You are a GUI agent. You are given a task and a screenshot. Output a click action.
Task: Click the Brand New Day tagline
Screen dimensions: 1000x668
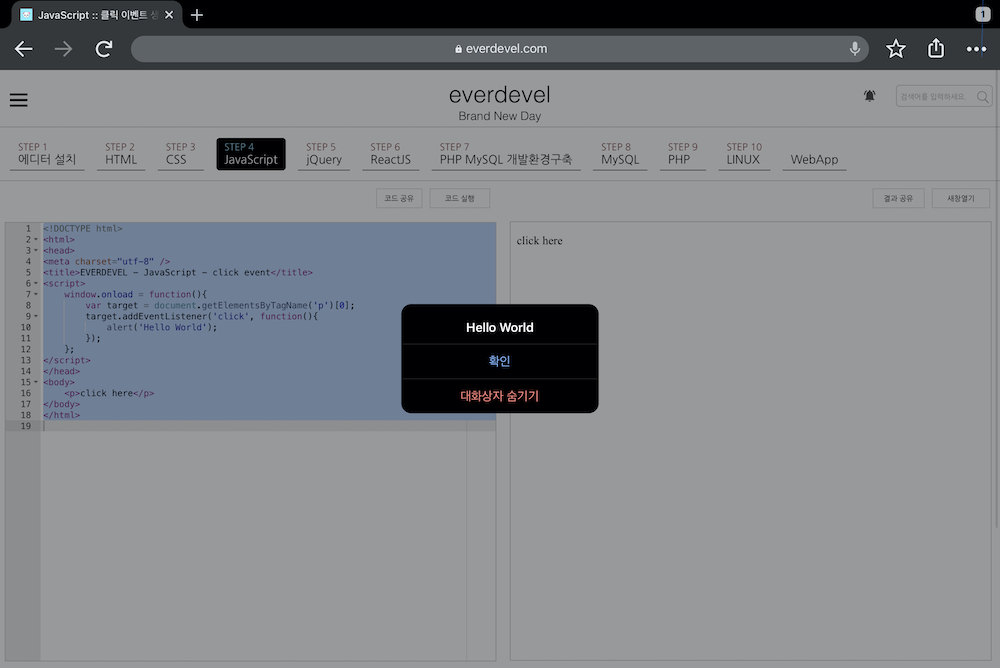(499, 116)
